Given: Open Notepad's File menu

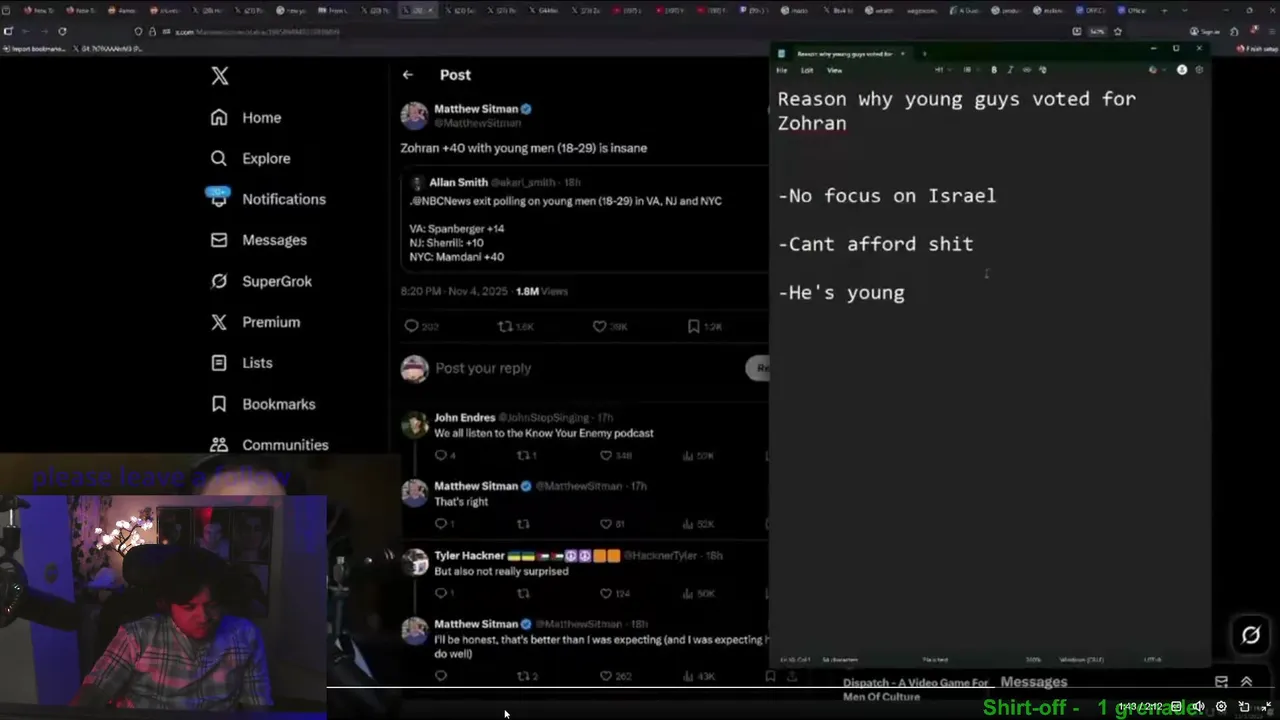Looking at the screenshot, I should (782, 70).
